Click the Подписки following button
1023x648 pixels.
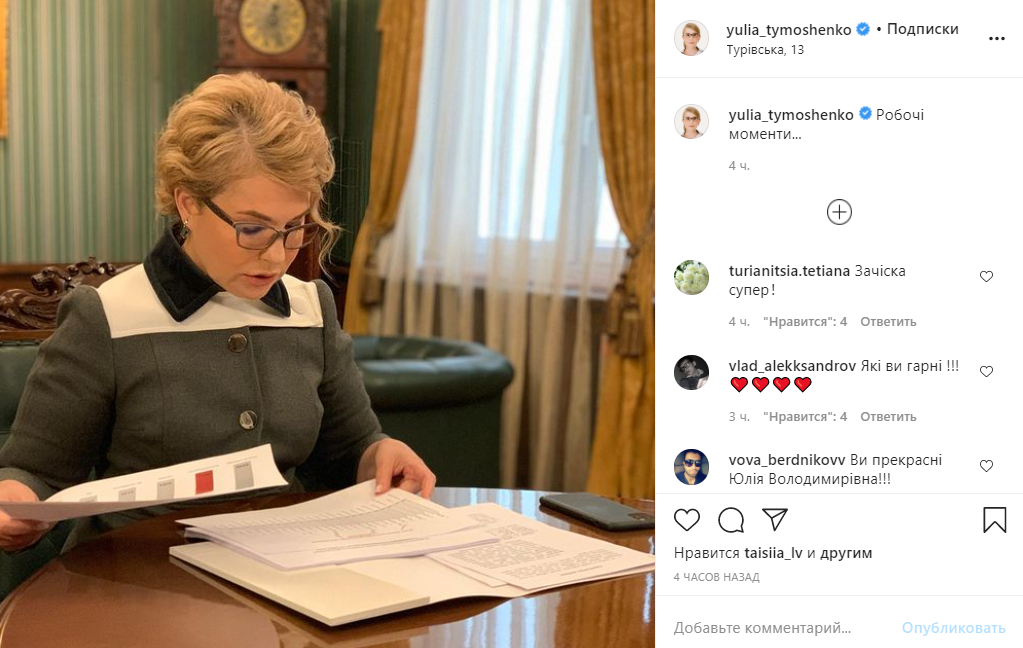[923, 29]
